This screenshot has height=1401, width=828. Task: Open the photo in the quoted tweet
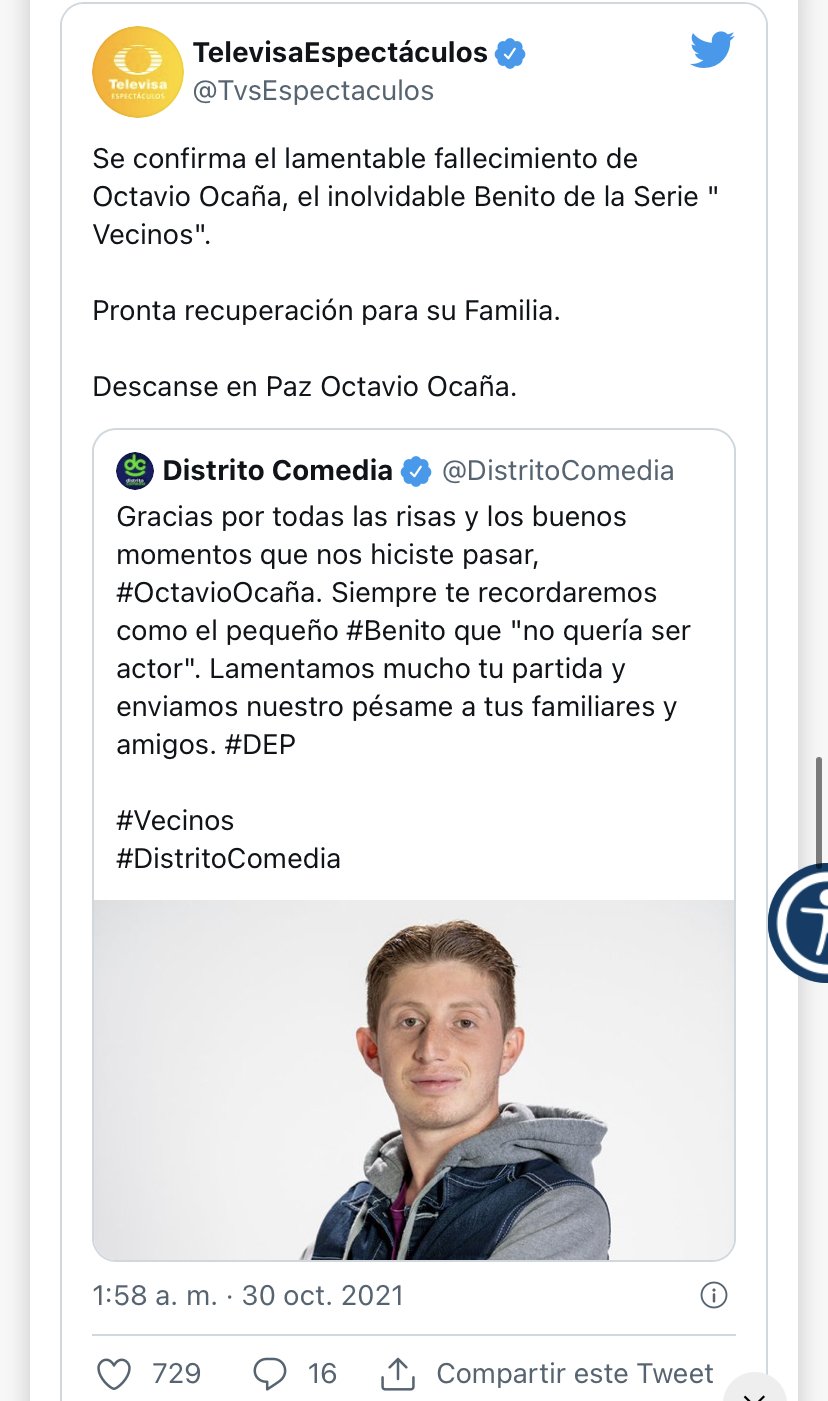pyautogui.click(x=414, y=1079)
